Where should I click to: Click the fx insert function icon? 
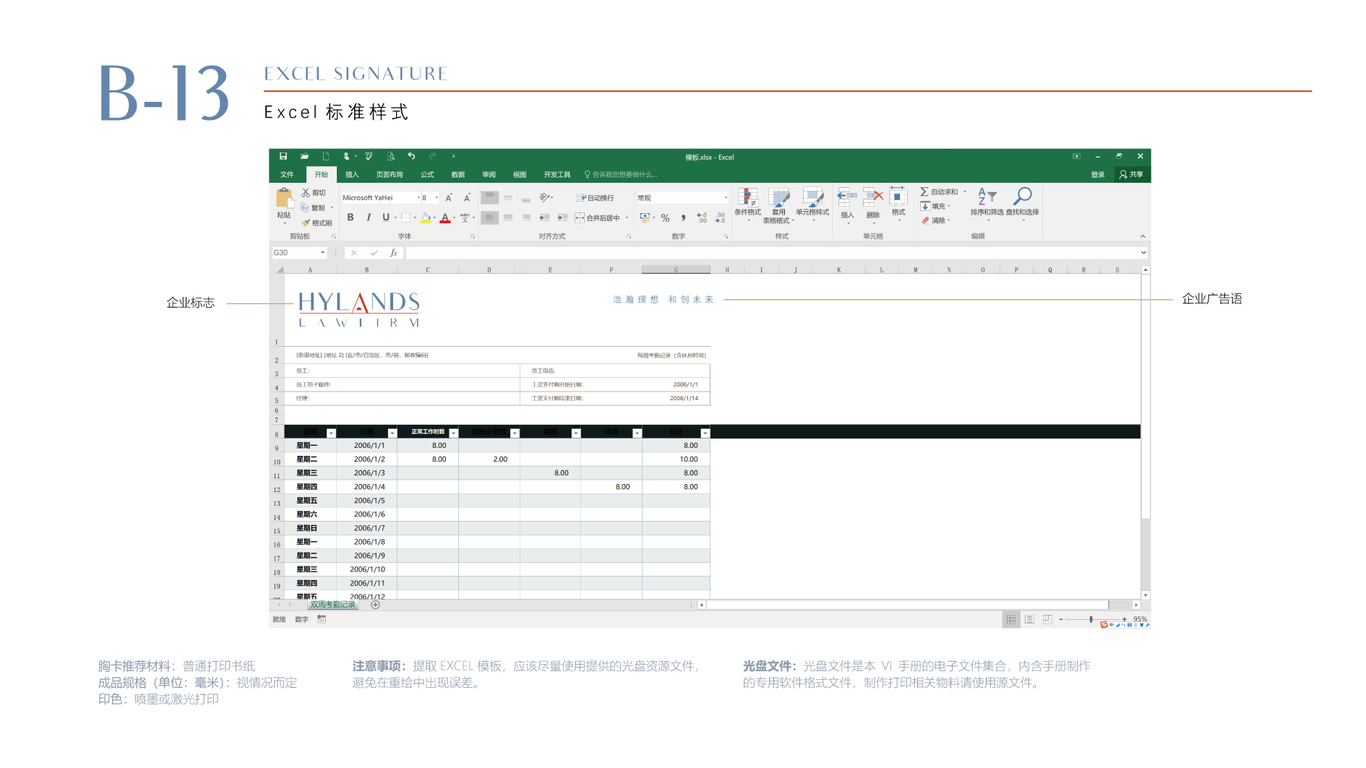(393, 253)
